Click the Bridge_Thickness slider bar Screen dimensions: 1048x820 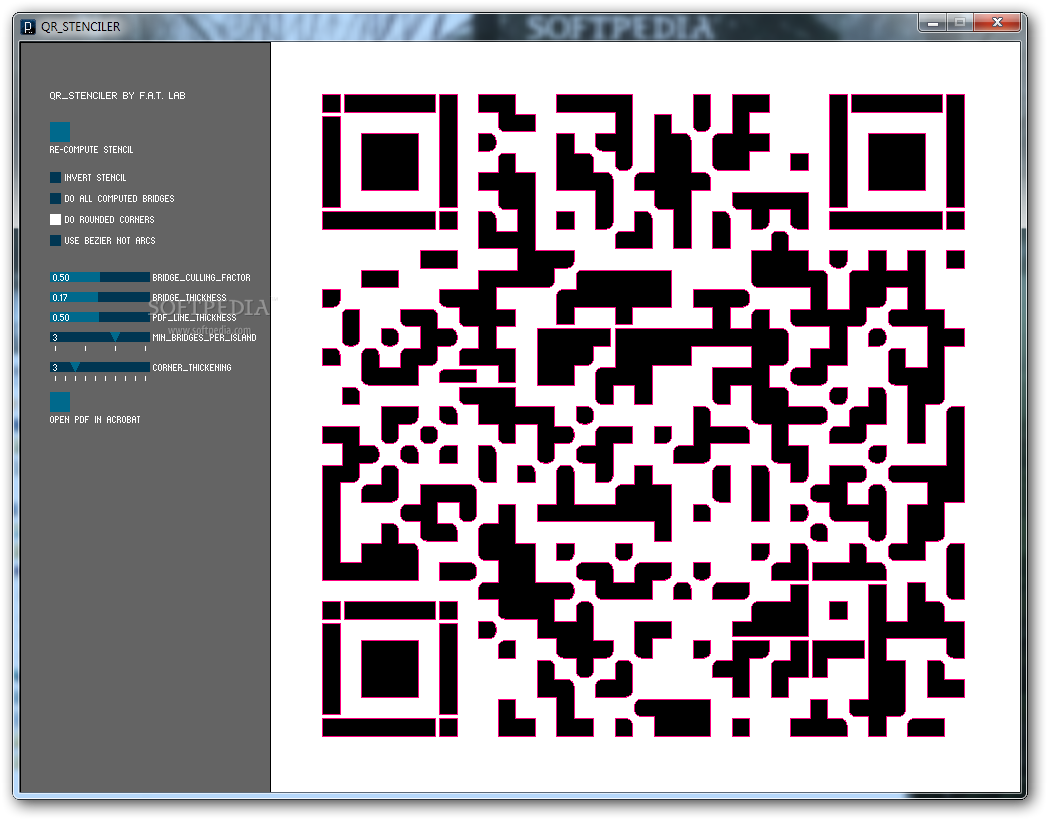click(100, 297)
